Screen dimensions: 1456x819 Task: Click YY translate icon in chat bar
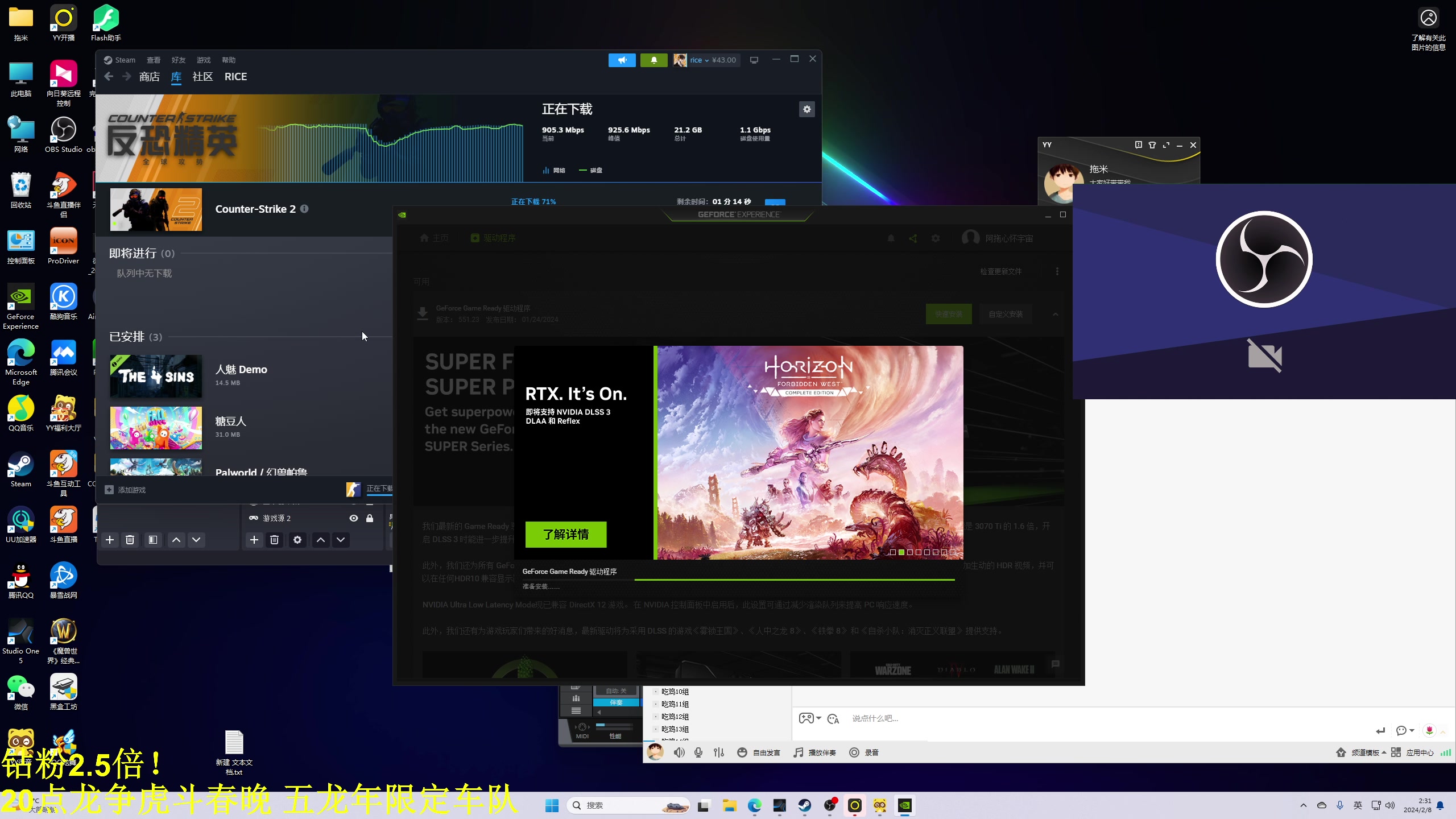[833, 719]
